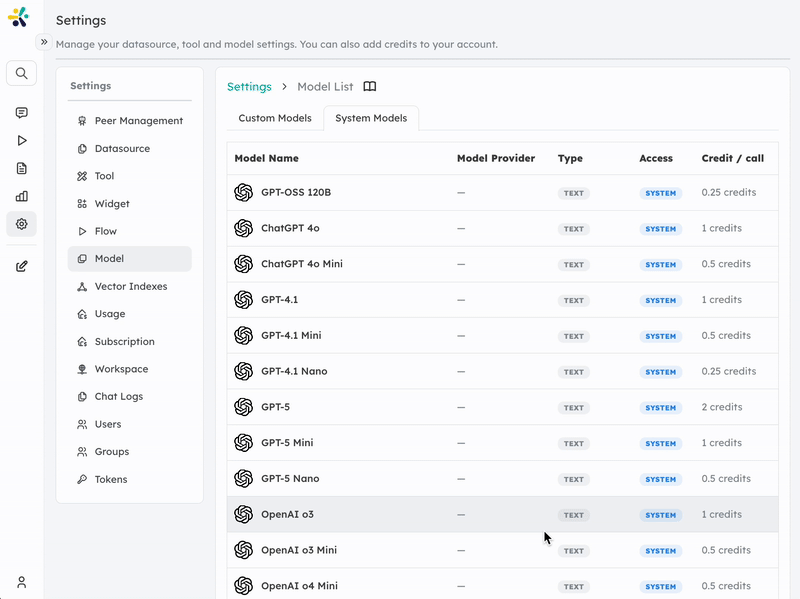Click the search icon in left rail
The image size is (800, 599).
21,73
